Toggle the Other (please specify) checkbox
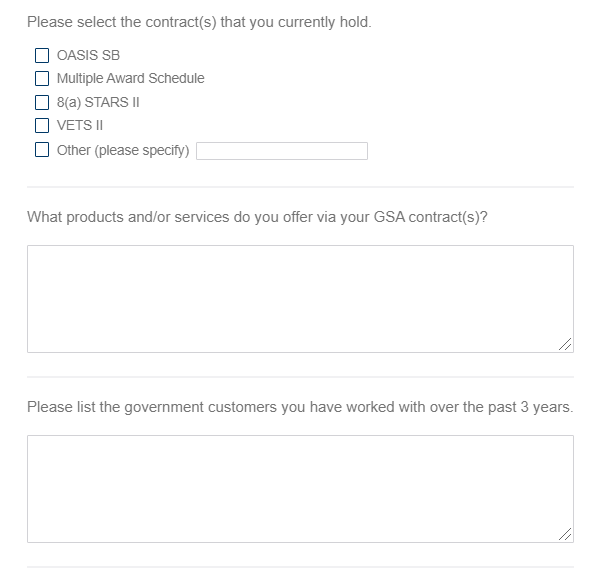 (42, 151)
